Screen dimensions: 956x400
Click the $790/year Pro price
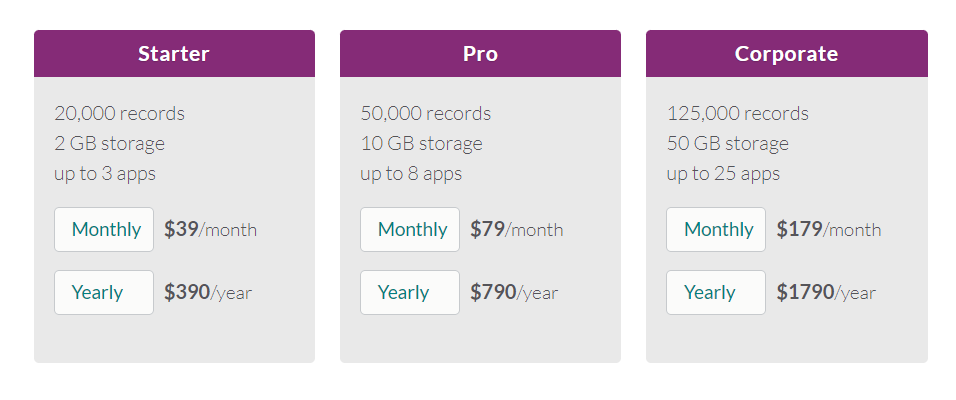[x=514, y=293]
